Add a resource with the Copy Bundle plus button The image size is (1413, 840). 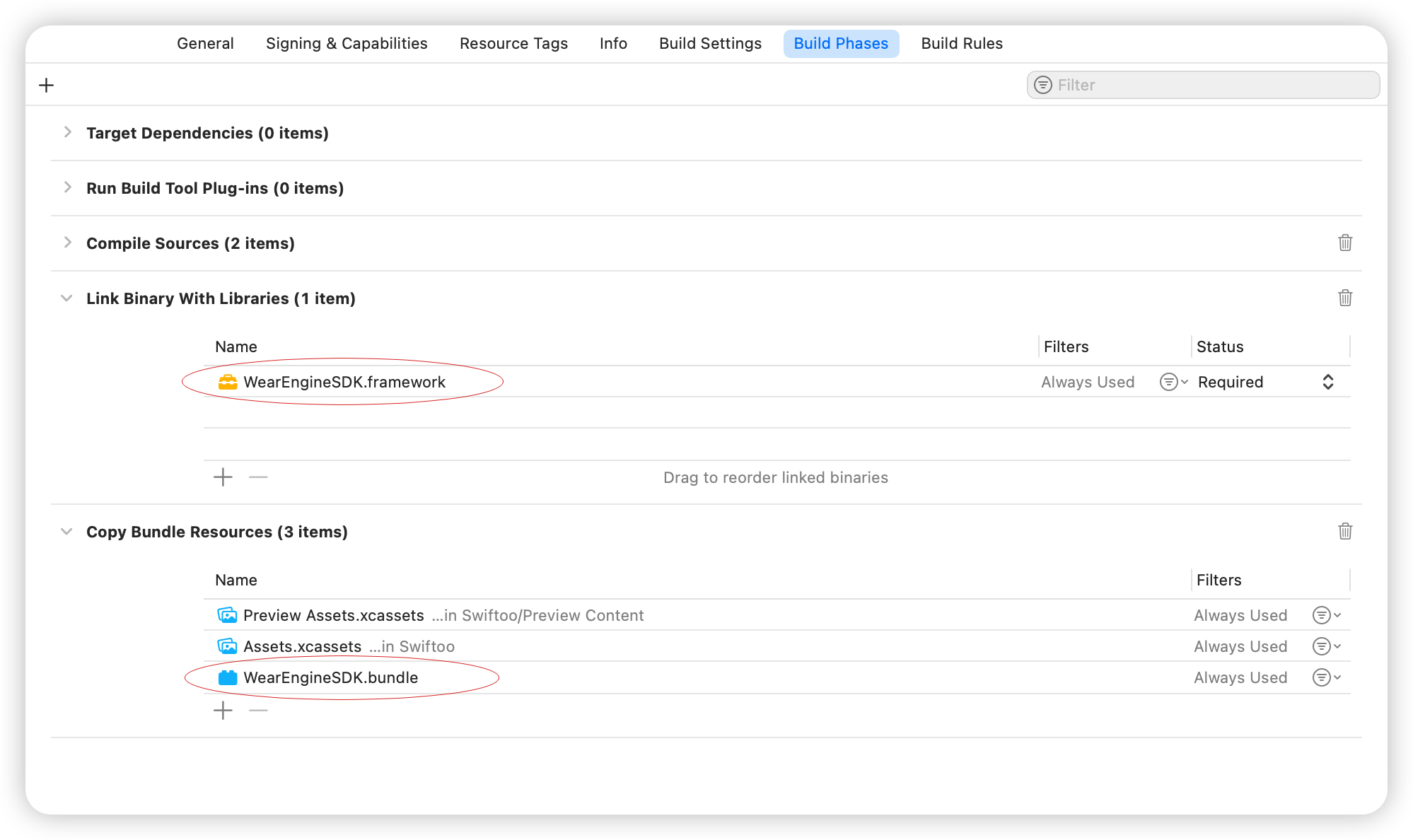coord(223,710)
